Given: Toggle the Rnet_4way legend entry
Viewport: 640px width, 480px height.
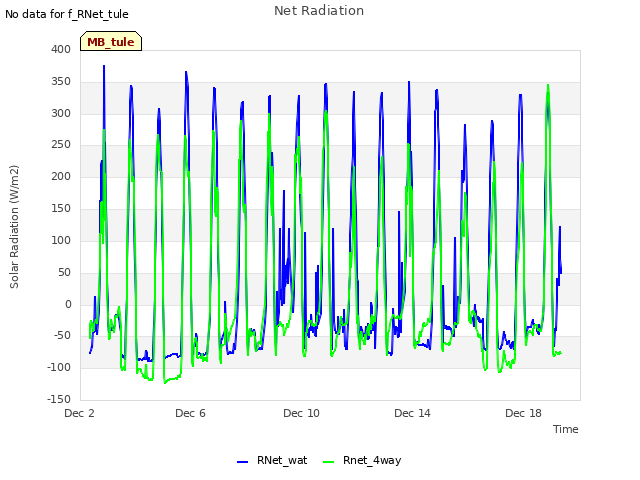Looking at the screenshot, I should point(362,460).
